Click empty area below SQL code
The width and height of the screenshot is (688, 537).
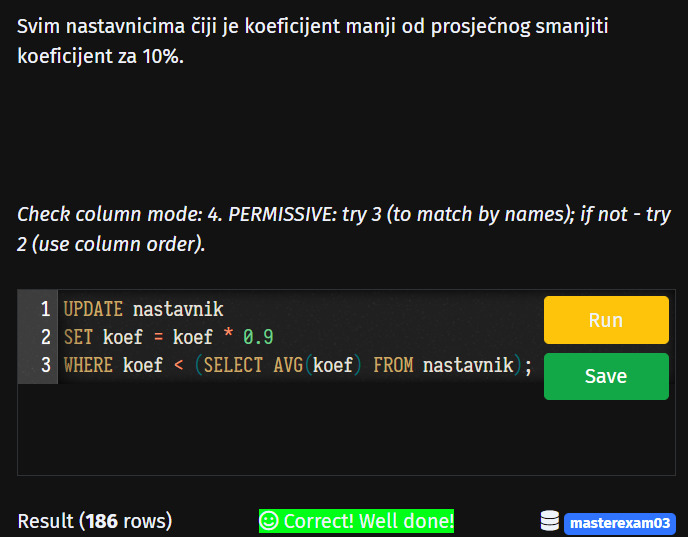281,430
